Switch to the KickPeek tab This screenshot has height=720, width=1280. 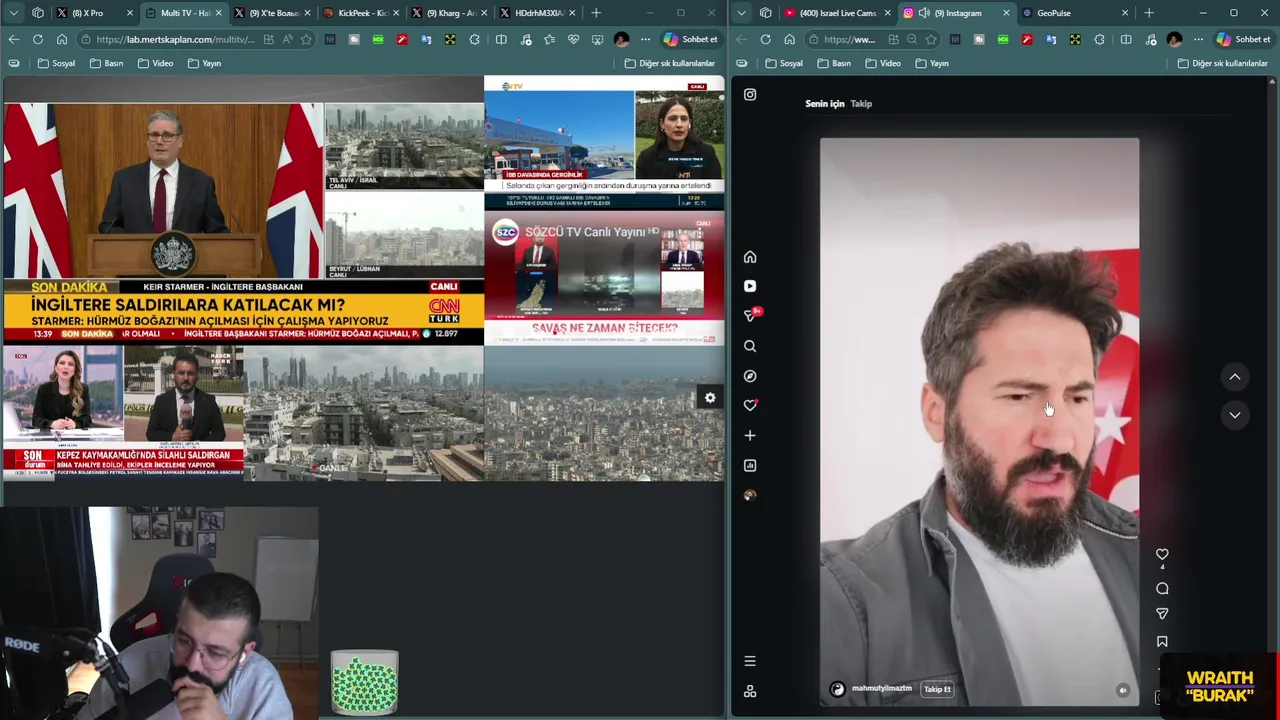pos(362,13)
